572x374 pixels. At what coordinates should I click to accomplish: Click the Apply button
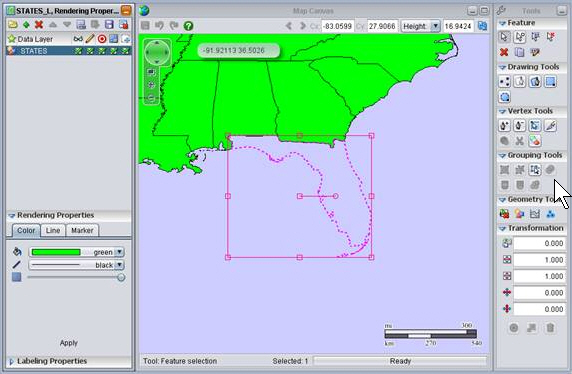click(x=69, y=343)
